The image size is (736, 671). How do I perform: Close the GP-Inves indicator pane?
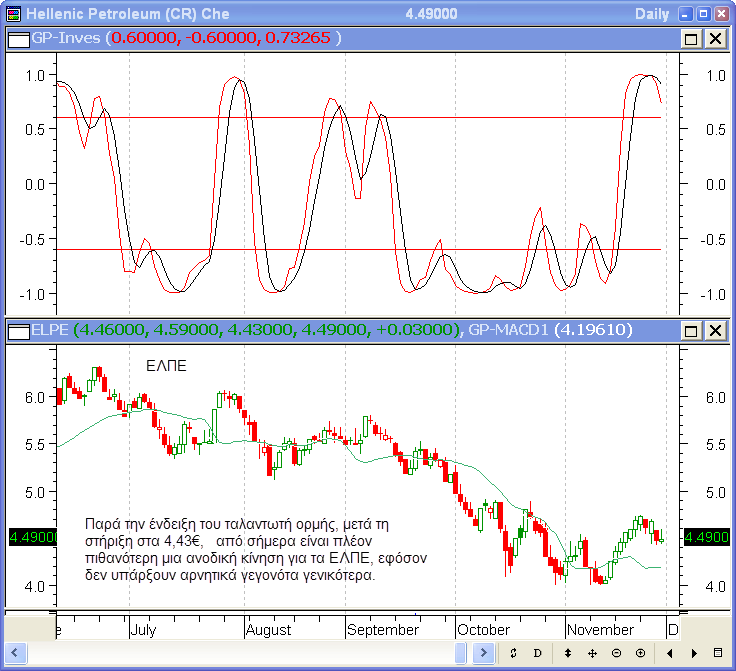[715, 38]
